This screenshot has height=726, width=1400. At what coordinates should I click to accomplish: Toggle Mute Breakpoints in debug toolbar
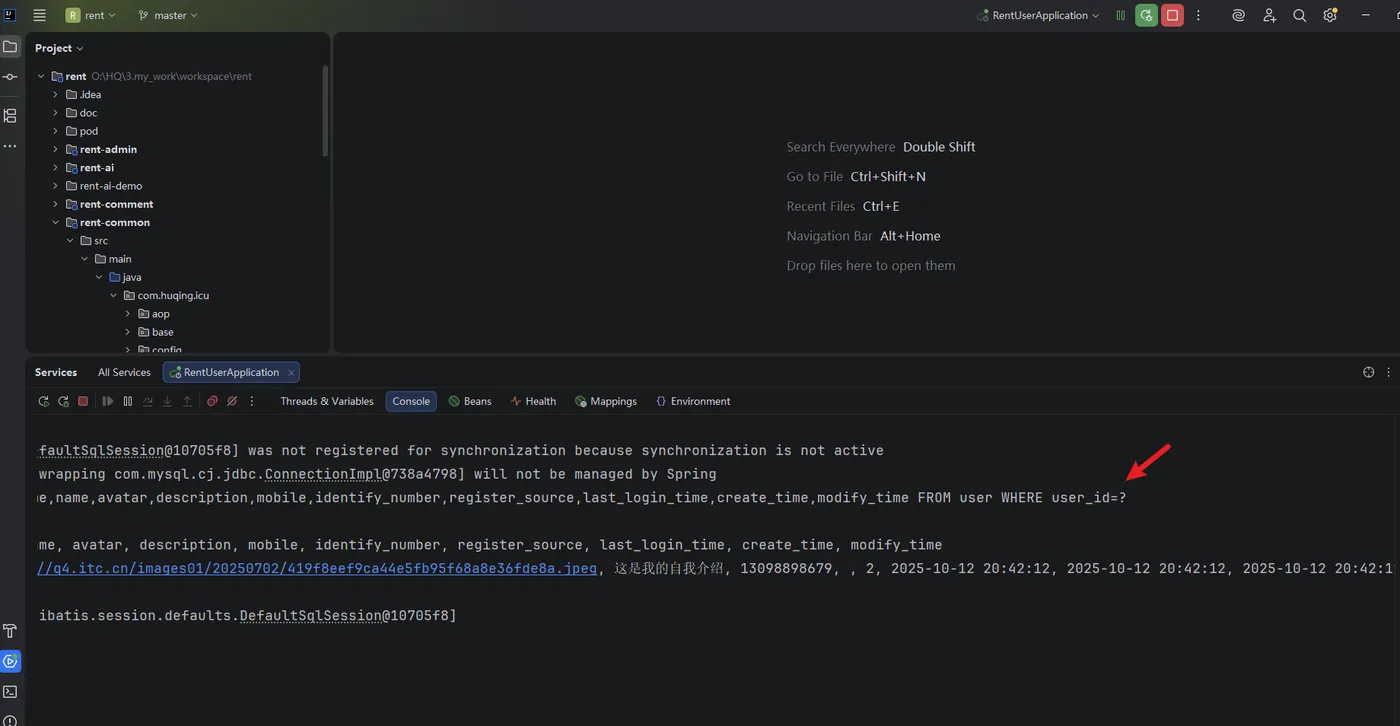pyautogui.click(x=232, y=401)
